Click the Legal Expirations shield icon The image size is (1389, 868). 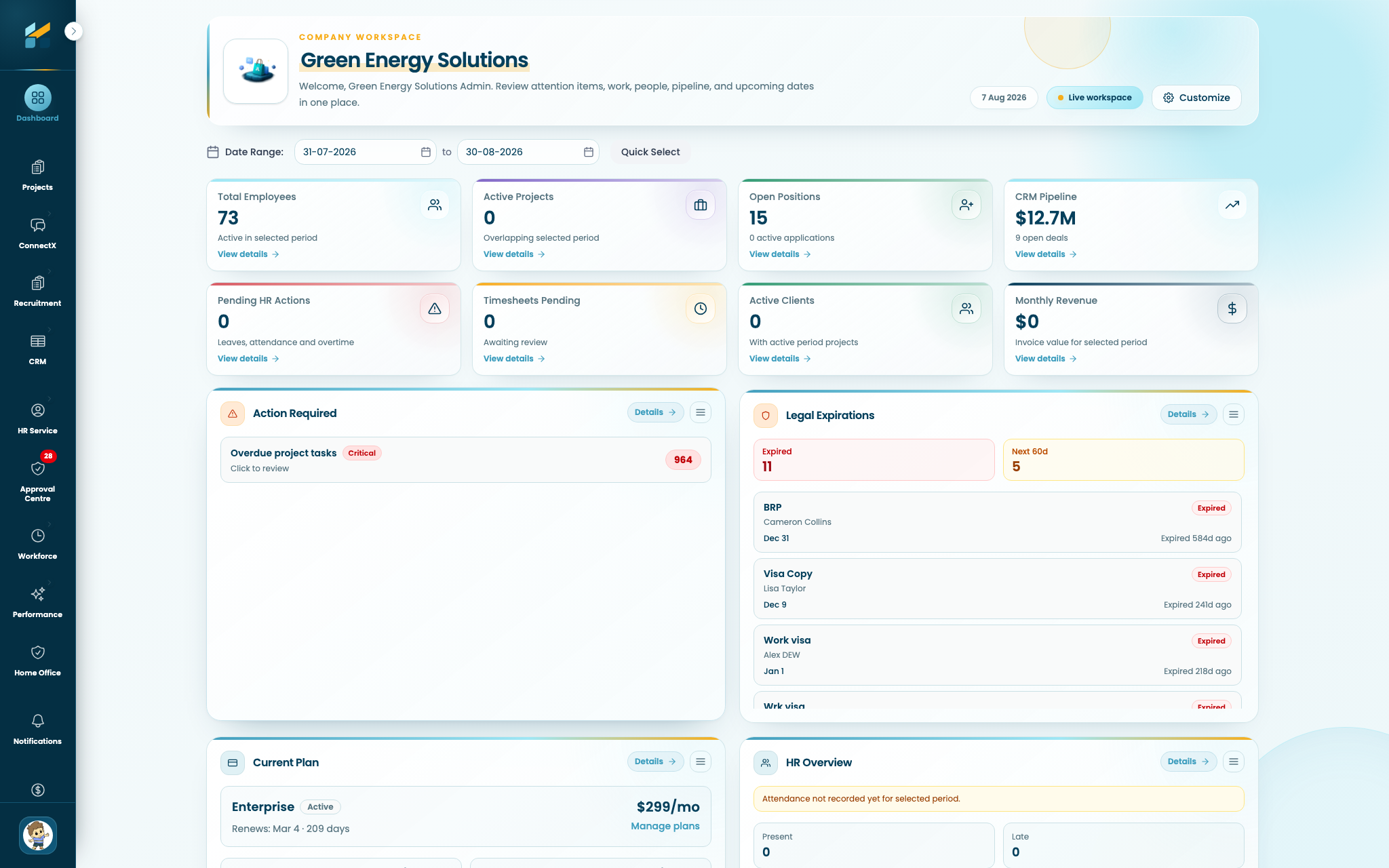(x=766, y=415)
